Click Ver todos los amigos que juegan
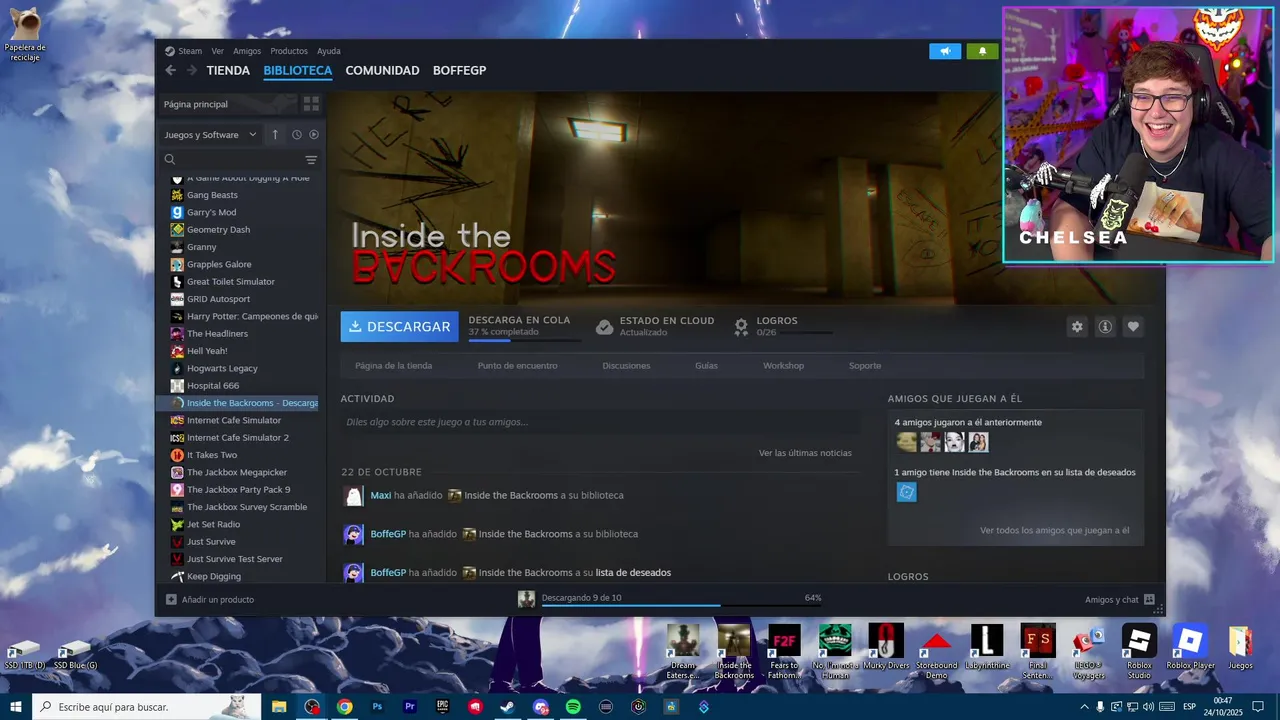This screenshot has height=720, width=1280. 1055,530
